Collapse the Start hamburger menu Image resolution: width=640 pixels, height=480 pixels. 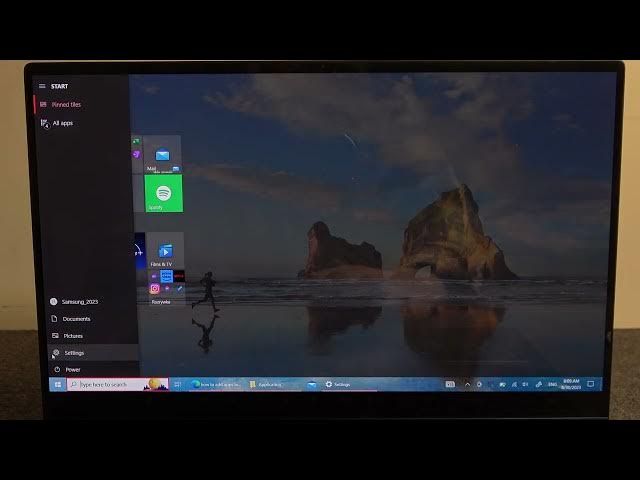(x=42, y=86)
